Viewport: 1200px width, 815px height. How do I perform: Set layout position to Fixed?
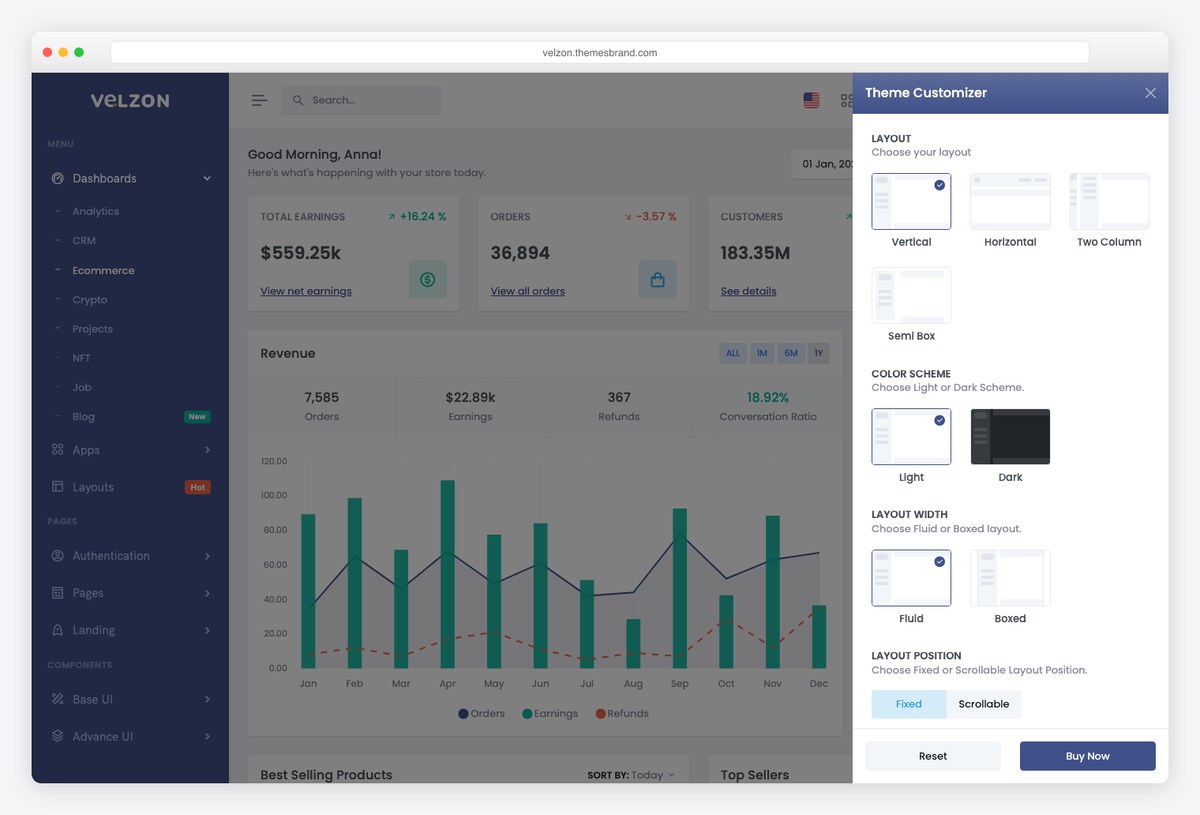pyautogui.click(x=909, y=704)
